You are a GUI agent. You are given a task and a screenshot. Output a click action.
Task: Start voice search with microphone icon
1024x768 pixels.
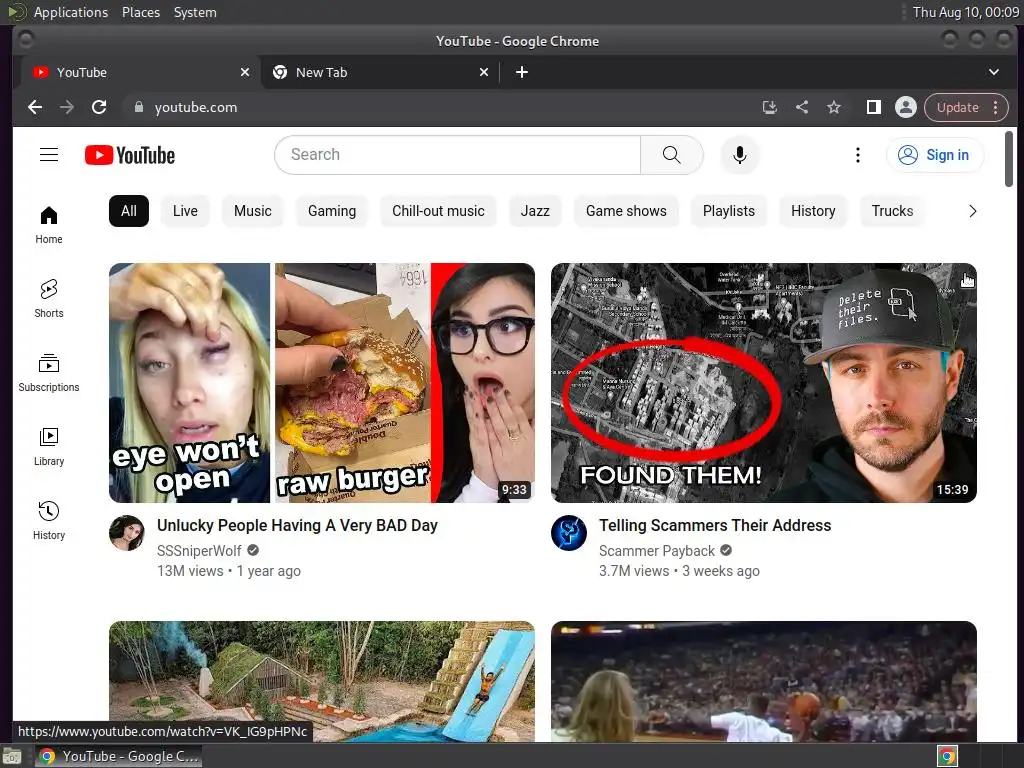click(739, 155)
